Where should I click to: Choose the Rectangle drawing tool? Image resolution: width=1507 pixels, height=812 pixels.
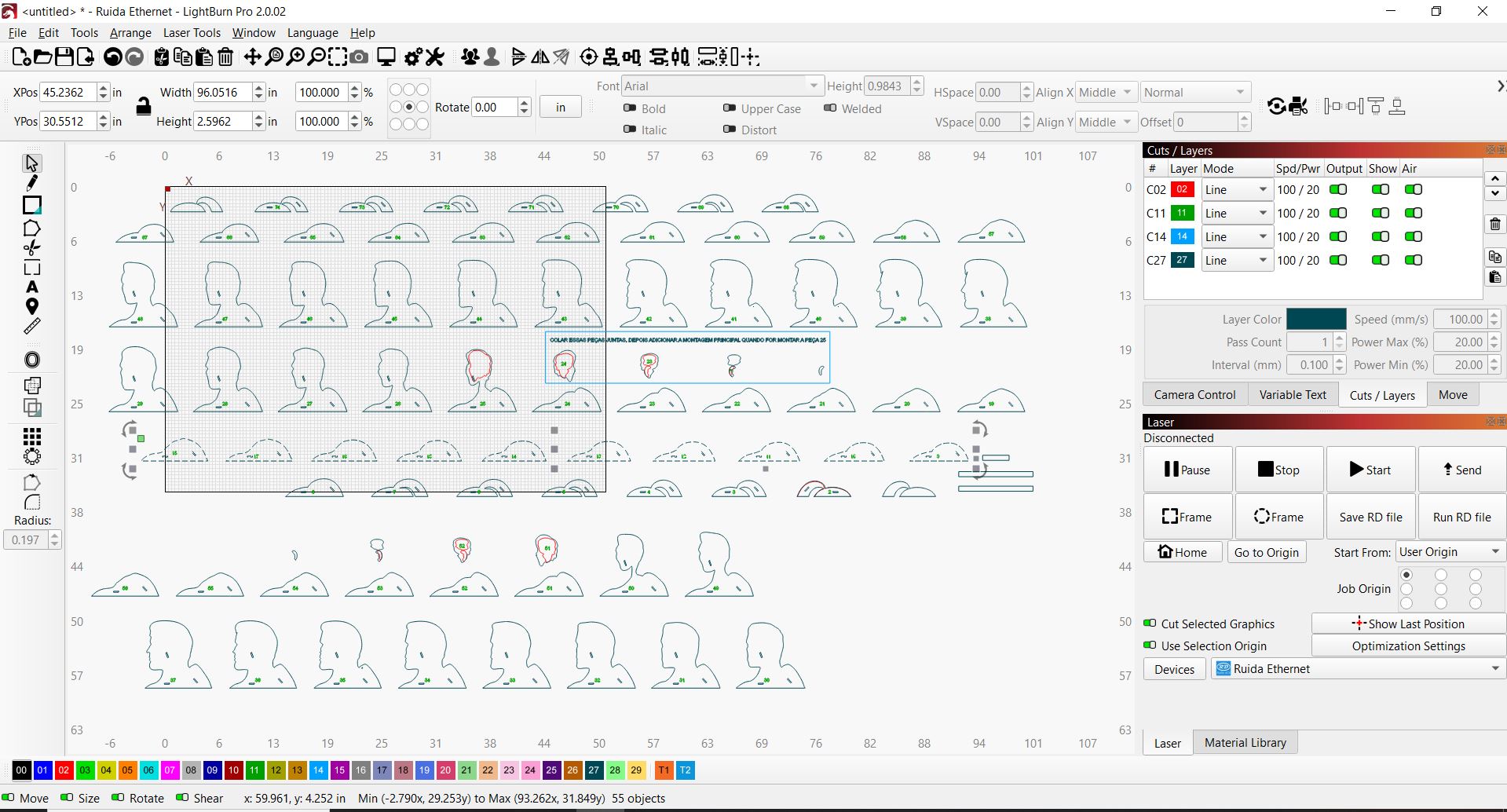[31, 205]
